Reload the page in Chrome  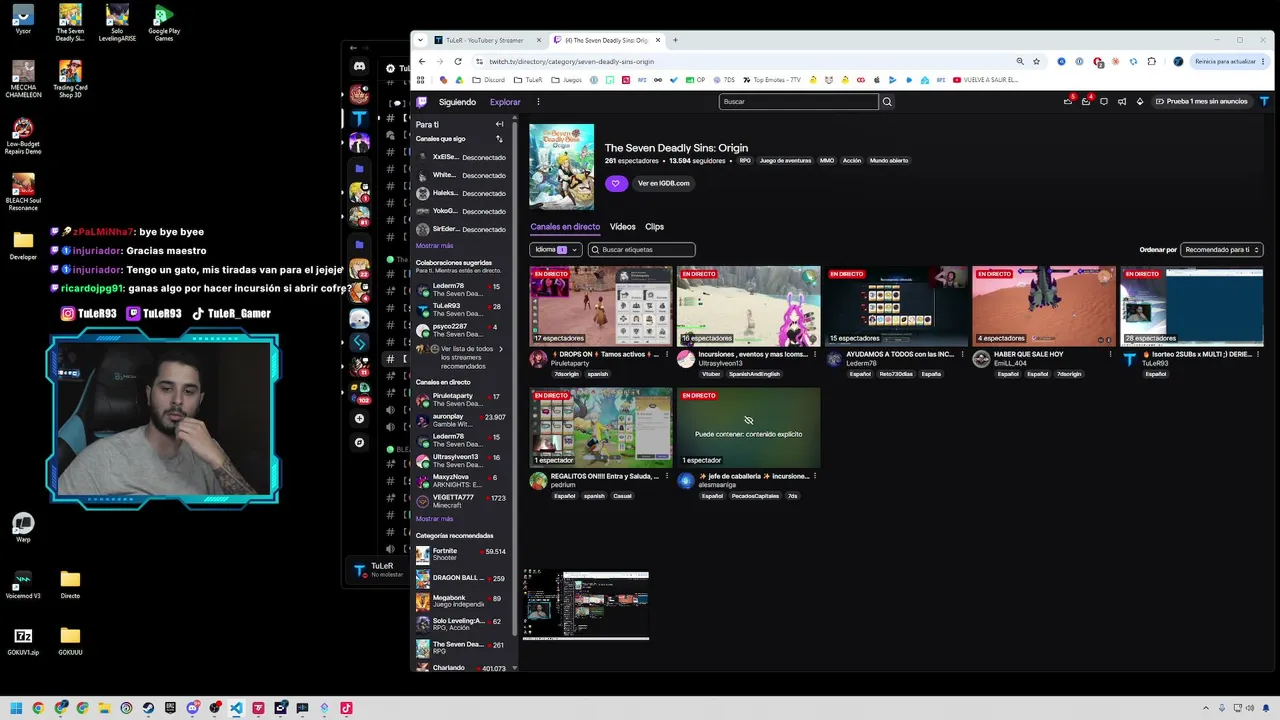coord(458,61)
